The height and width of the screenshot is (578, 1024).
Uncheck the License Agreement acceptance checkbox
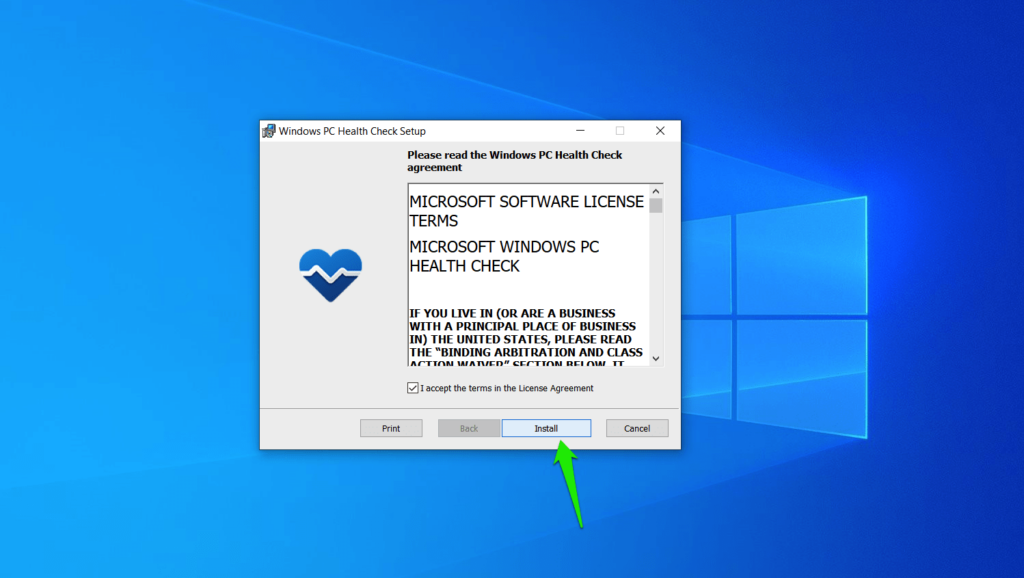411,388
